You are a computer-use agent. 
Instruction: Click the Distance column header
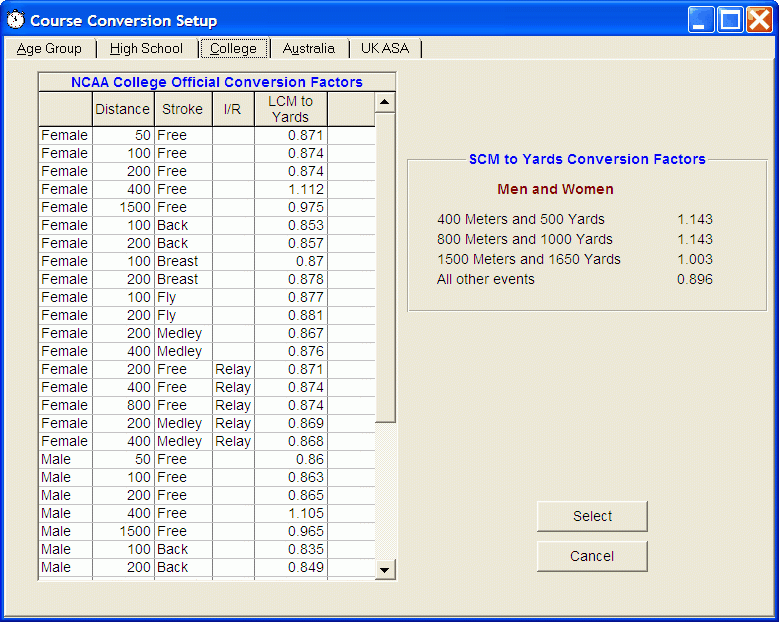click(122, 109)
